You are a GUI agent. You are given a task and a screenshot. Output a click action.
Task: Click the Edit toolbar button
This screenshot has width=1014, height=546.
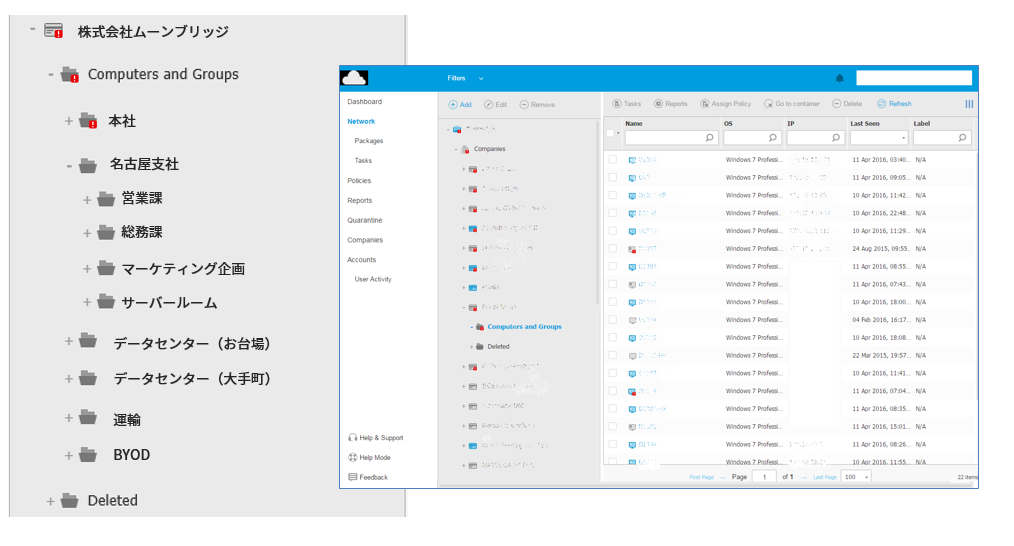click(x=495, y=105)
